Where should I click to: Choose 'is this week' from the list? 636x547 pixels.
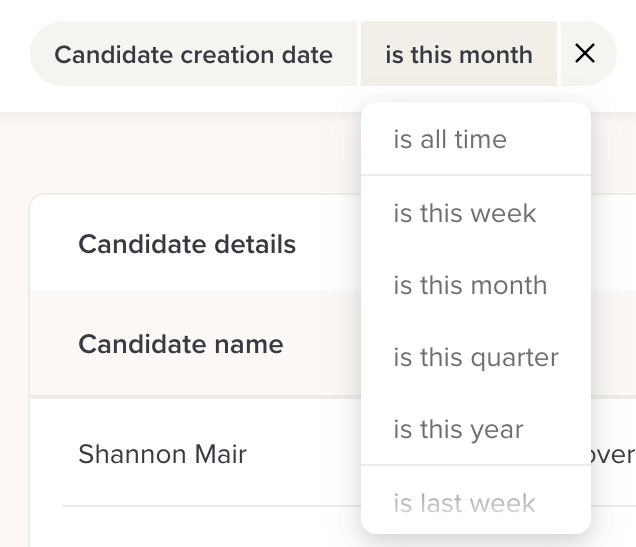pyautogui.click(x=465, y=213)
